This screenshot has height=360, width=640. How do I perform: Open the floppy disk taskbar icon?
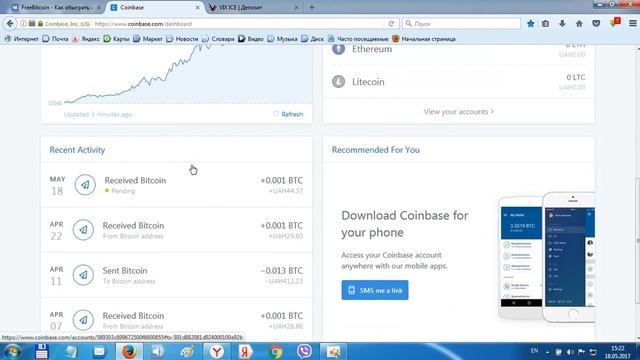coord(41,351)
